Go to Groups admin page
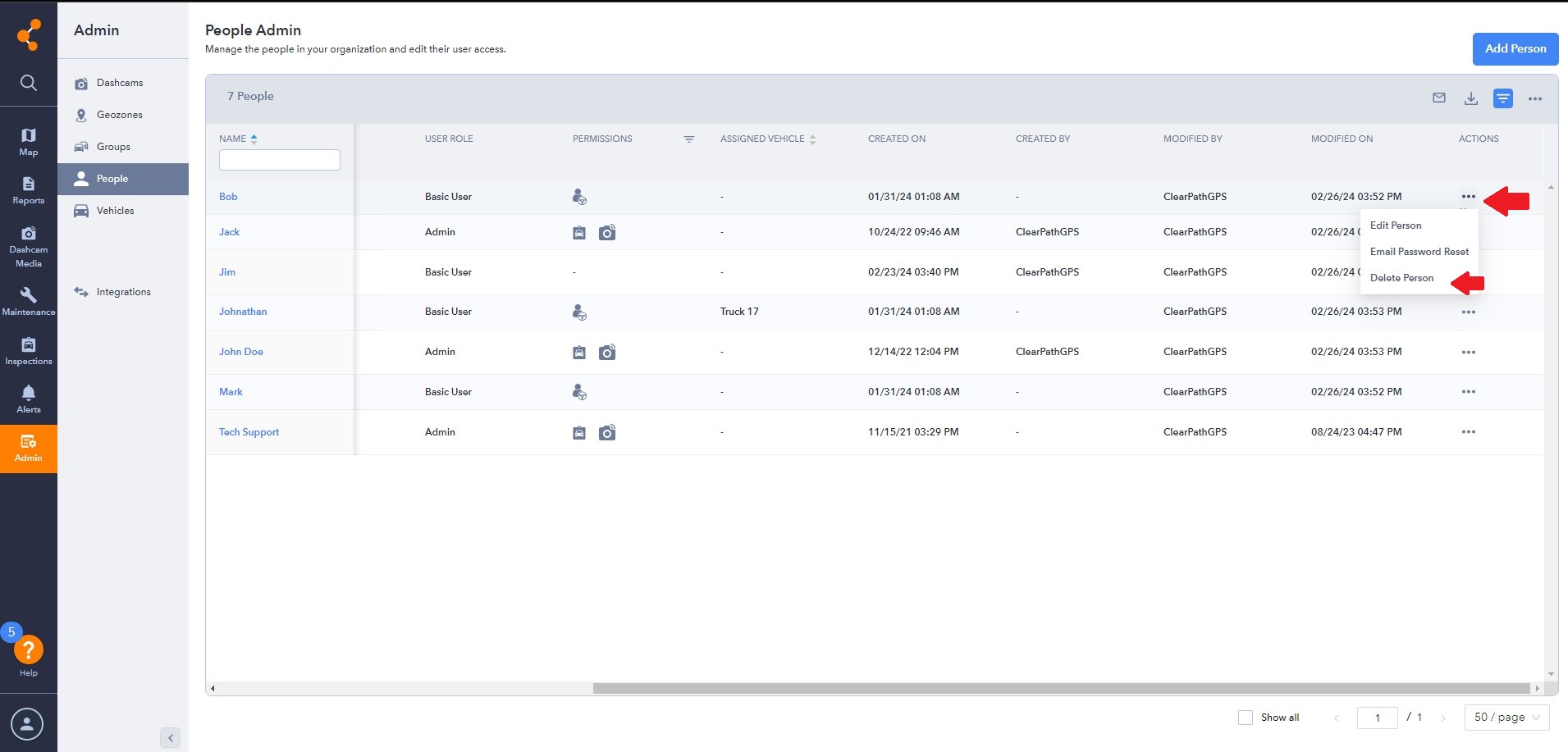The image size is (1568, 752). click(113, 147)
